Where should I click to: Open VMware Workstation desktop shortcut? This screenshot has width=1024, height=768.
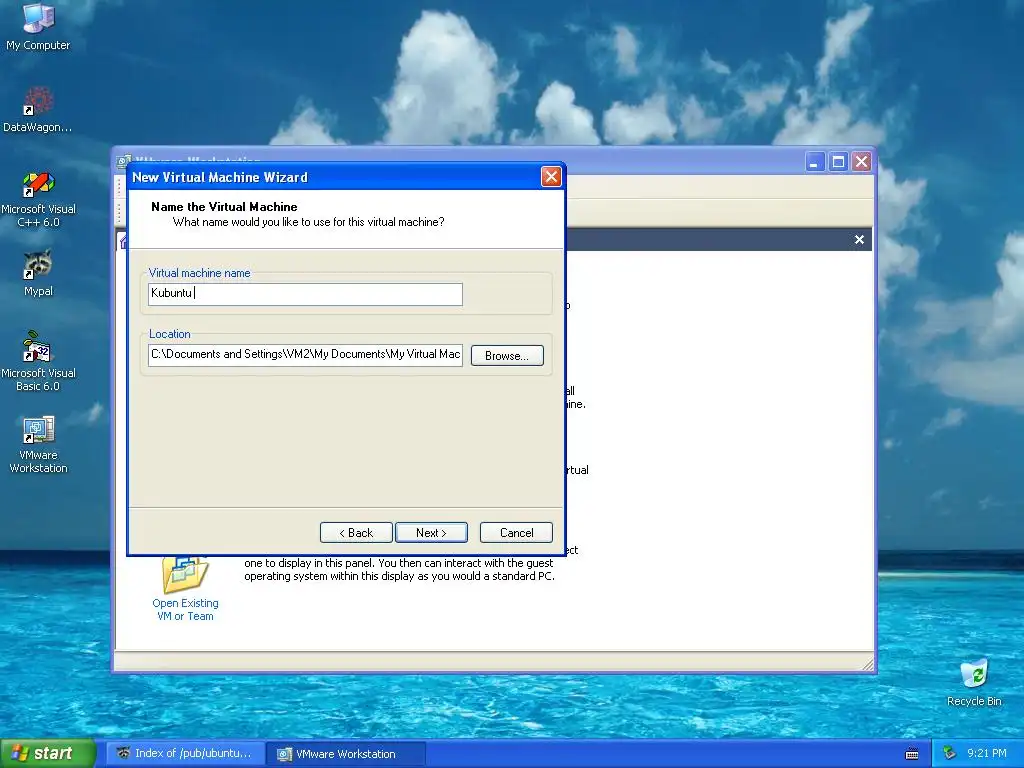[x=38, y=444]
